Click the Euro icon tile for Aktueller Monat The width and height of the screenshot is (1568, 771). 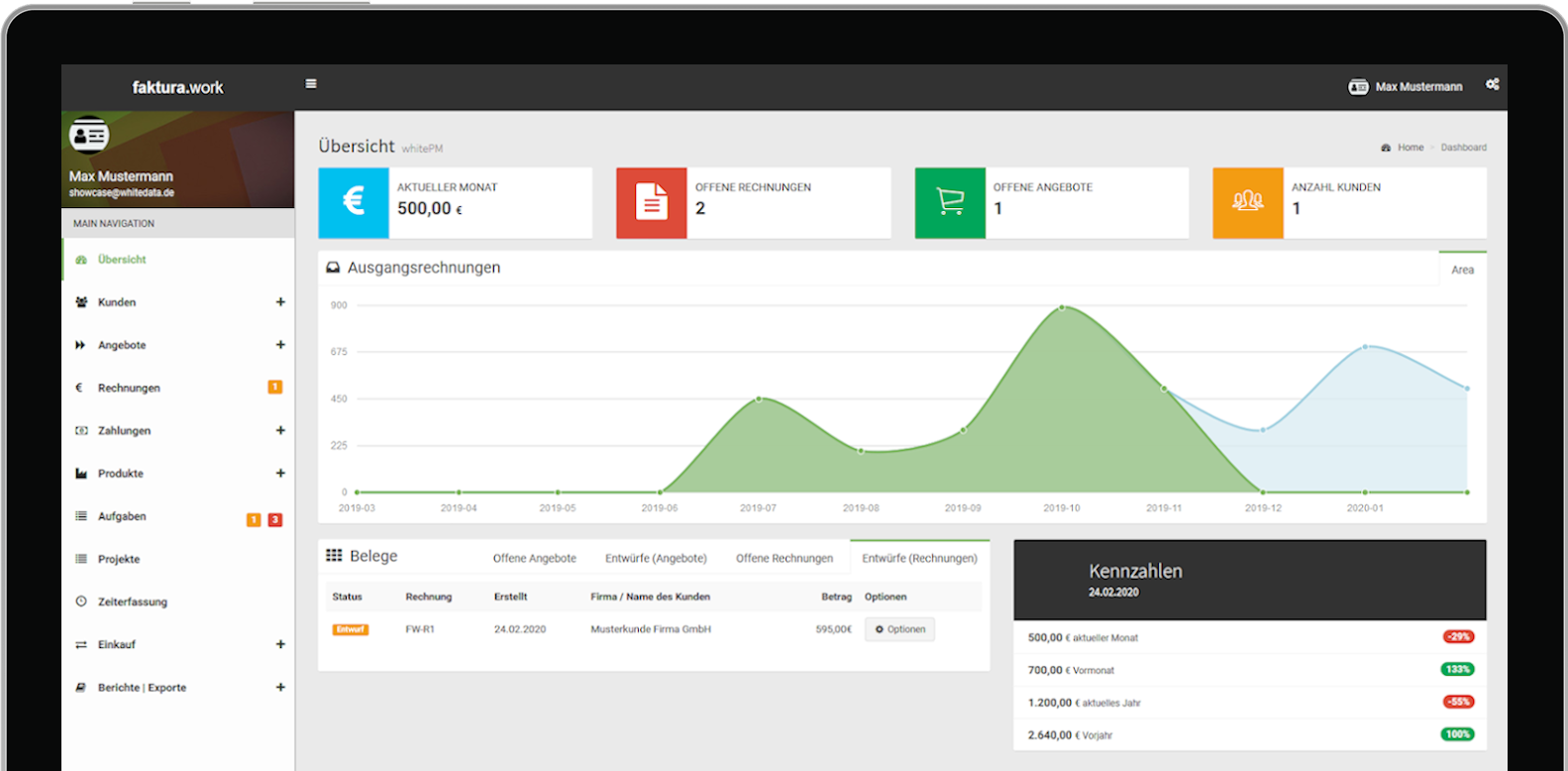pos(354,202)
